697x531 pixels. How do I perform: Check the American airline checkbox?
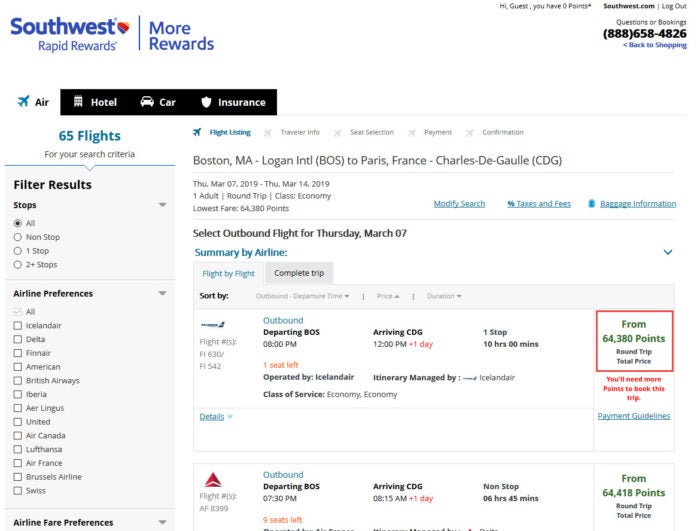(x=18, y=367)
